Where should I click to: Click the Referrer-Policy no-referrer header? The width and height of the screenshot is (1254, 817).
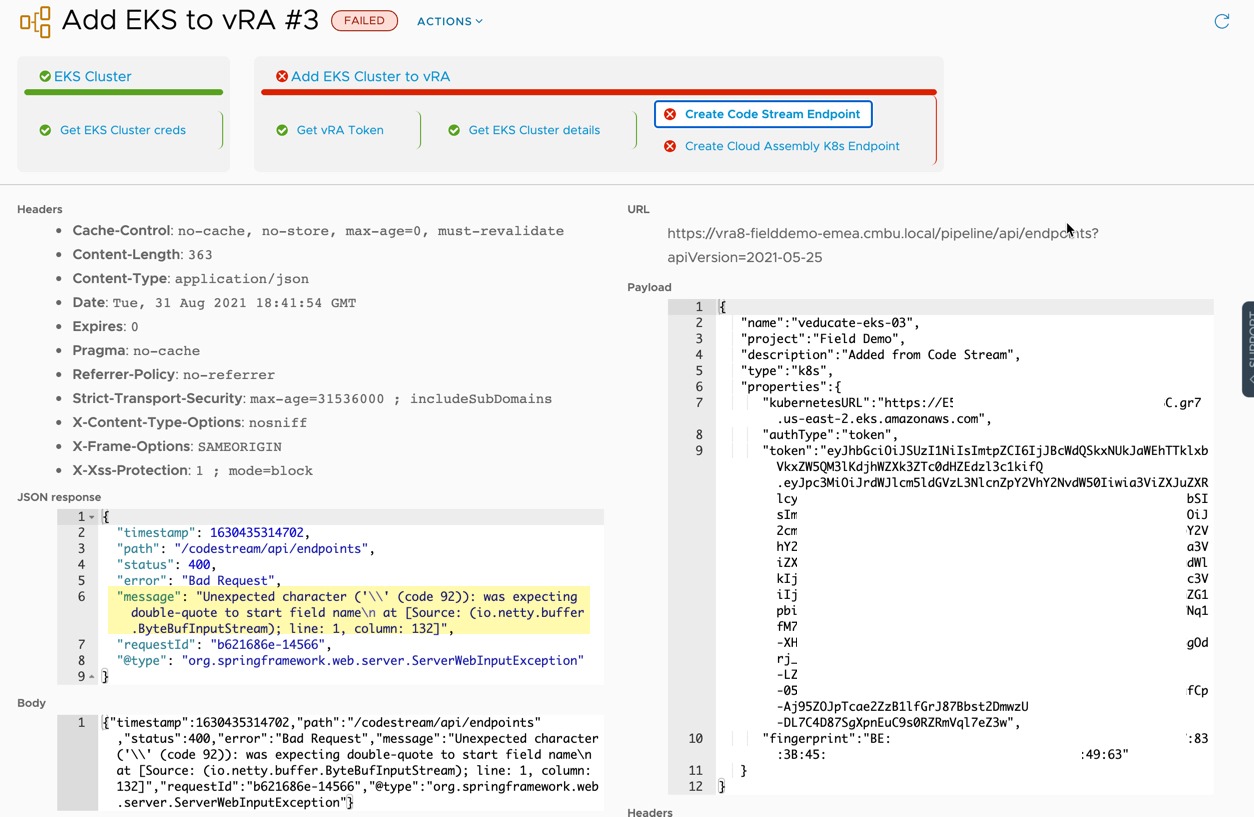pos(173,375)
